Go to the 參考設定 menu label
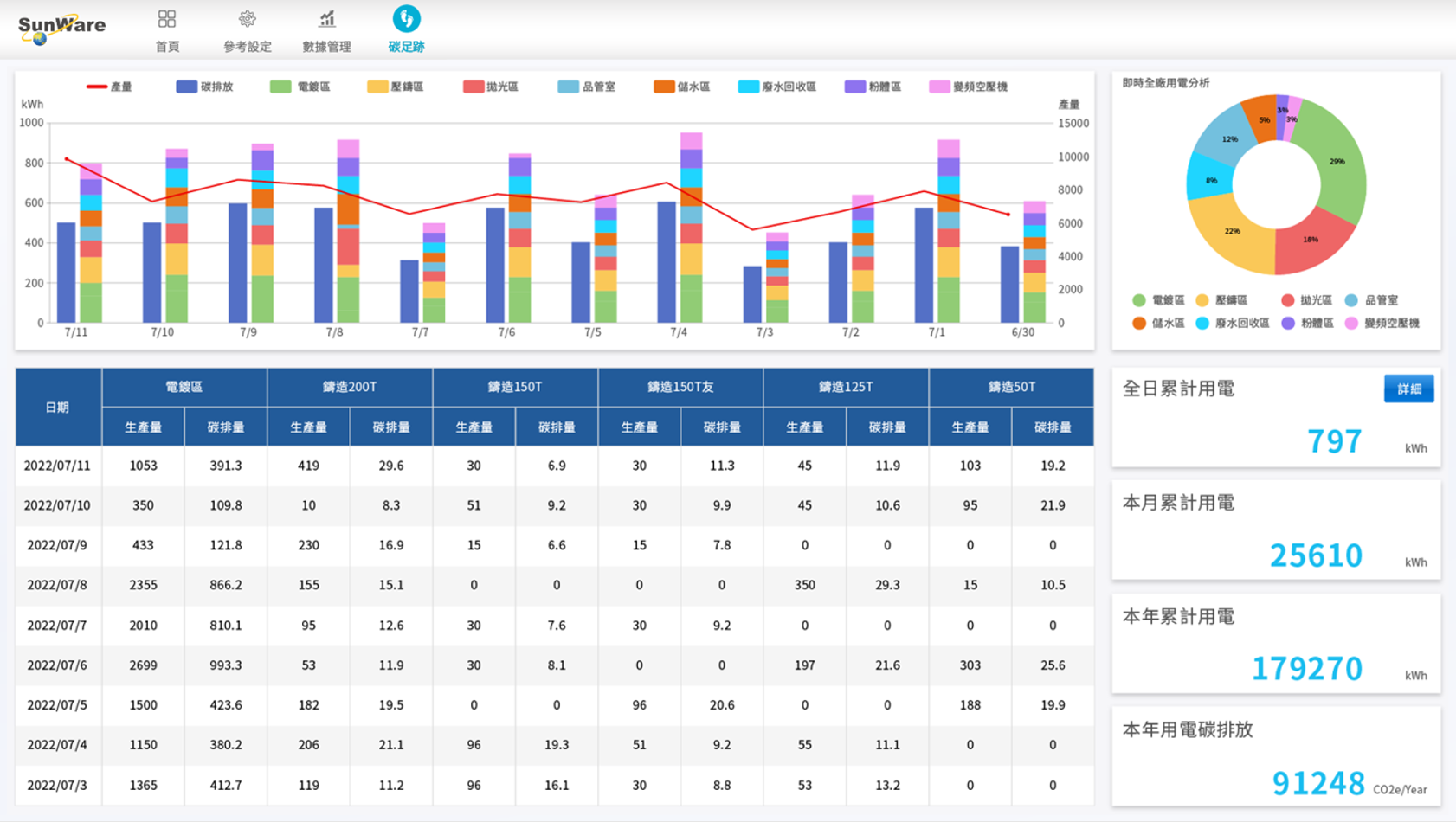The width and height of the screenshot is (1456, 822). [x=247, y=47]
